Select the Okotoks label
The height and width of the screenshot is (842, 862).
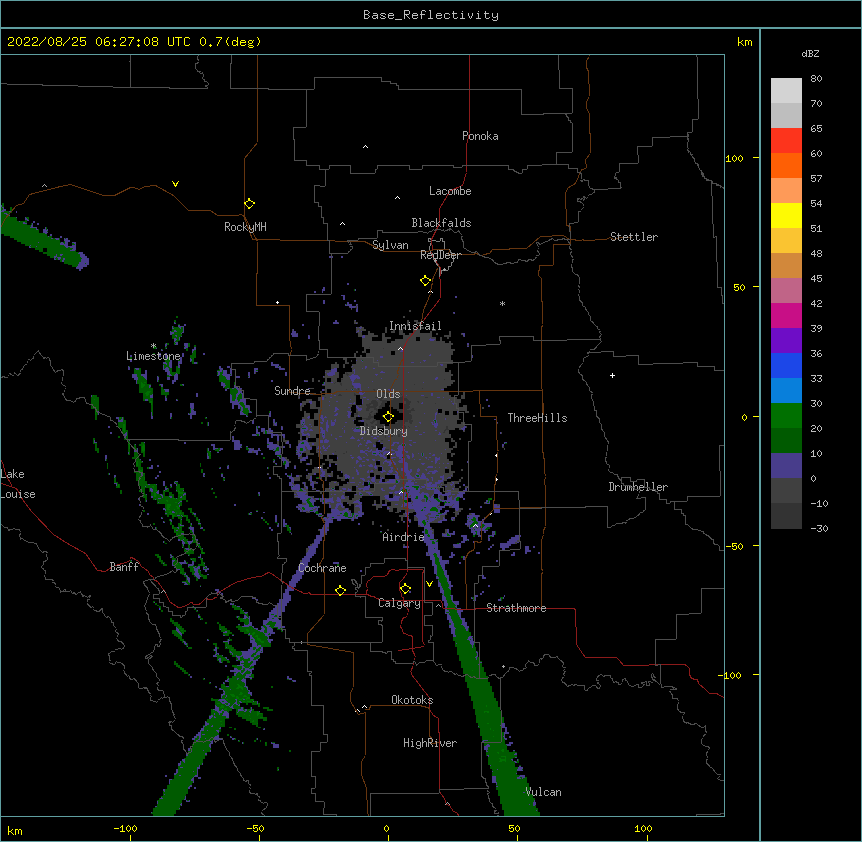(412, 700)
